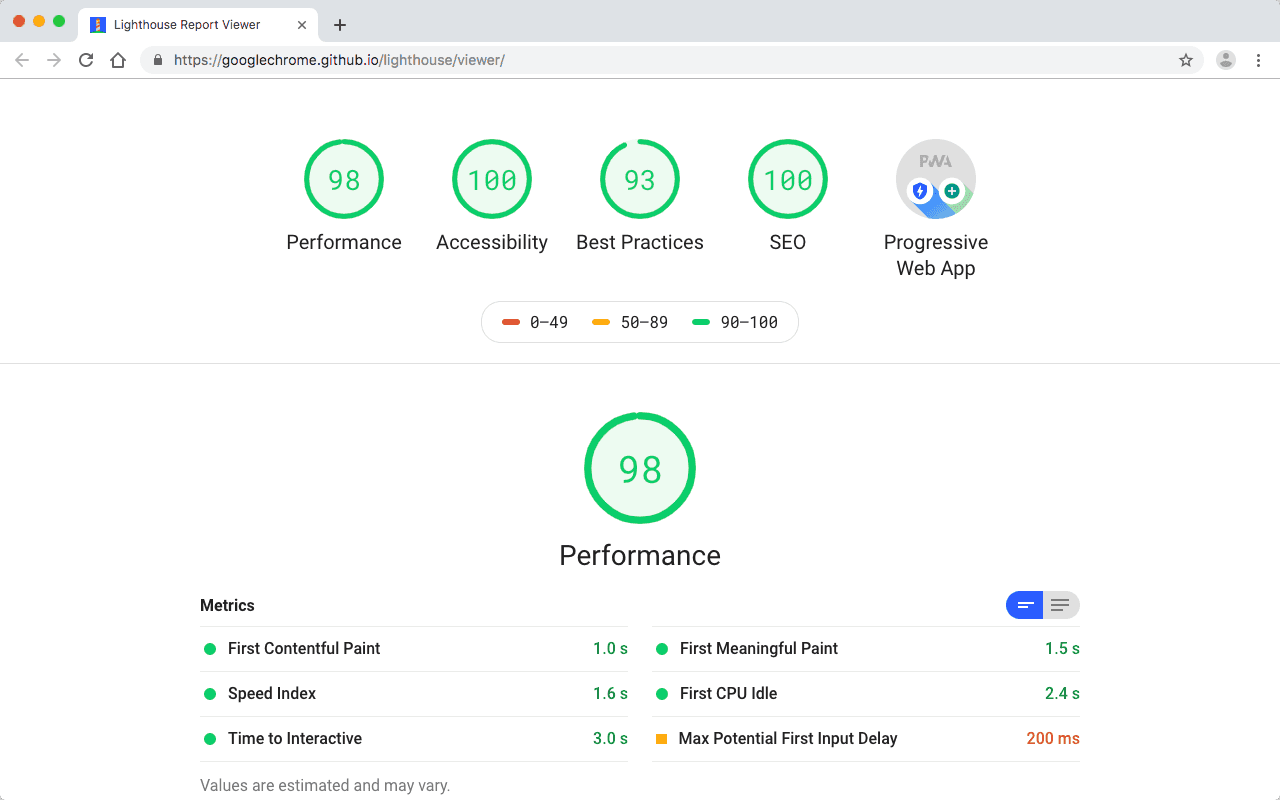Reload the Lighthouse viewer page

[x=86, y=60]
